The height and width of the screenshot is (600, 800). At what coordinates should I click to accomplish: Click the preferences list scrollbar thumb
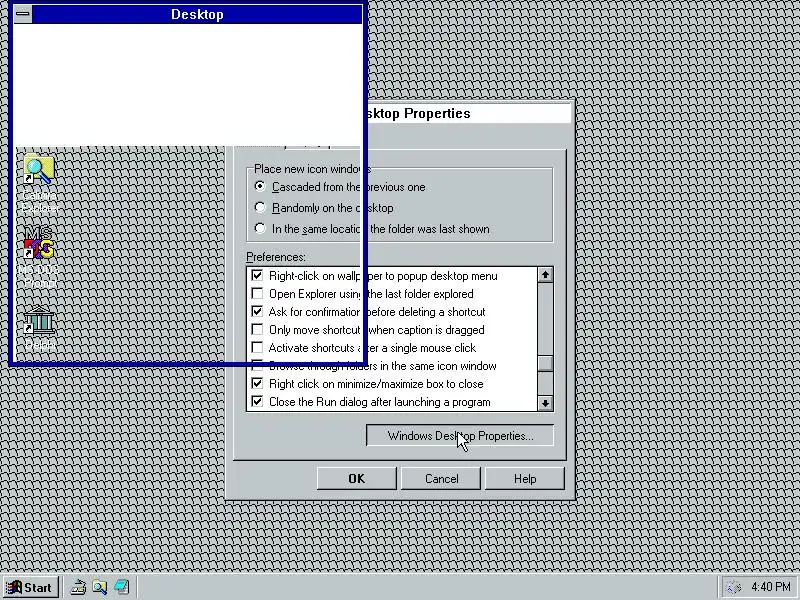545,363
